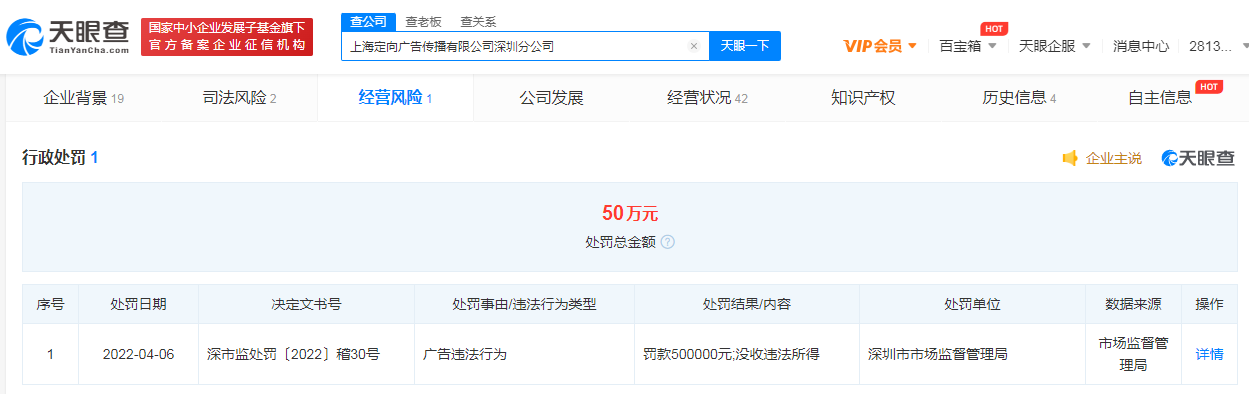
Task: Click the red 官方备案企业征信机构 banner
Action: [227, 37]
